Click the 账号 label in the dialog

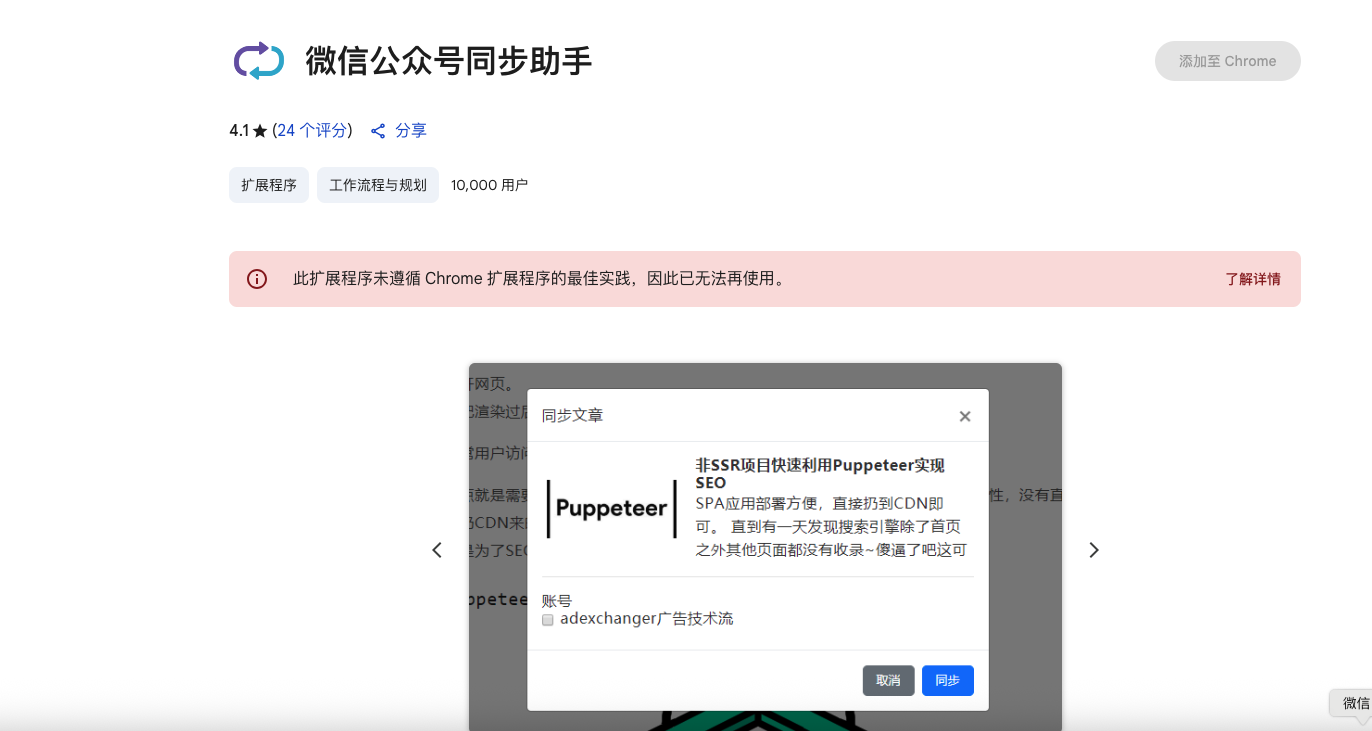(x=557, y=601)
